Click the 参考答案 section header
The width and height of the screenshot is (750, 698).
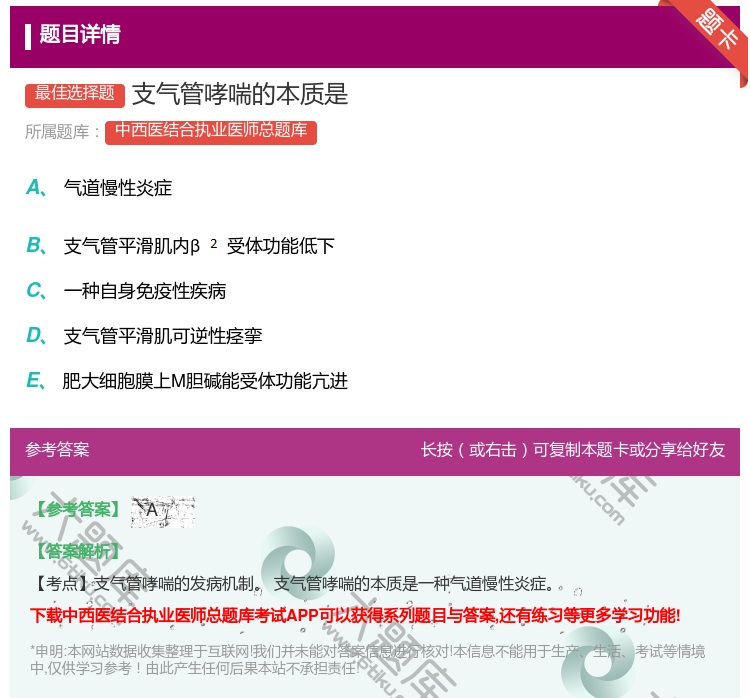(x=57, y=450)
